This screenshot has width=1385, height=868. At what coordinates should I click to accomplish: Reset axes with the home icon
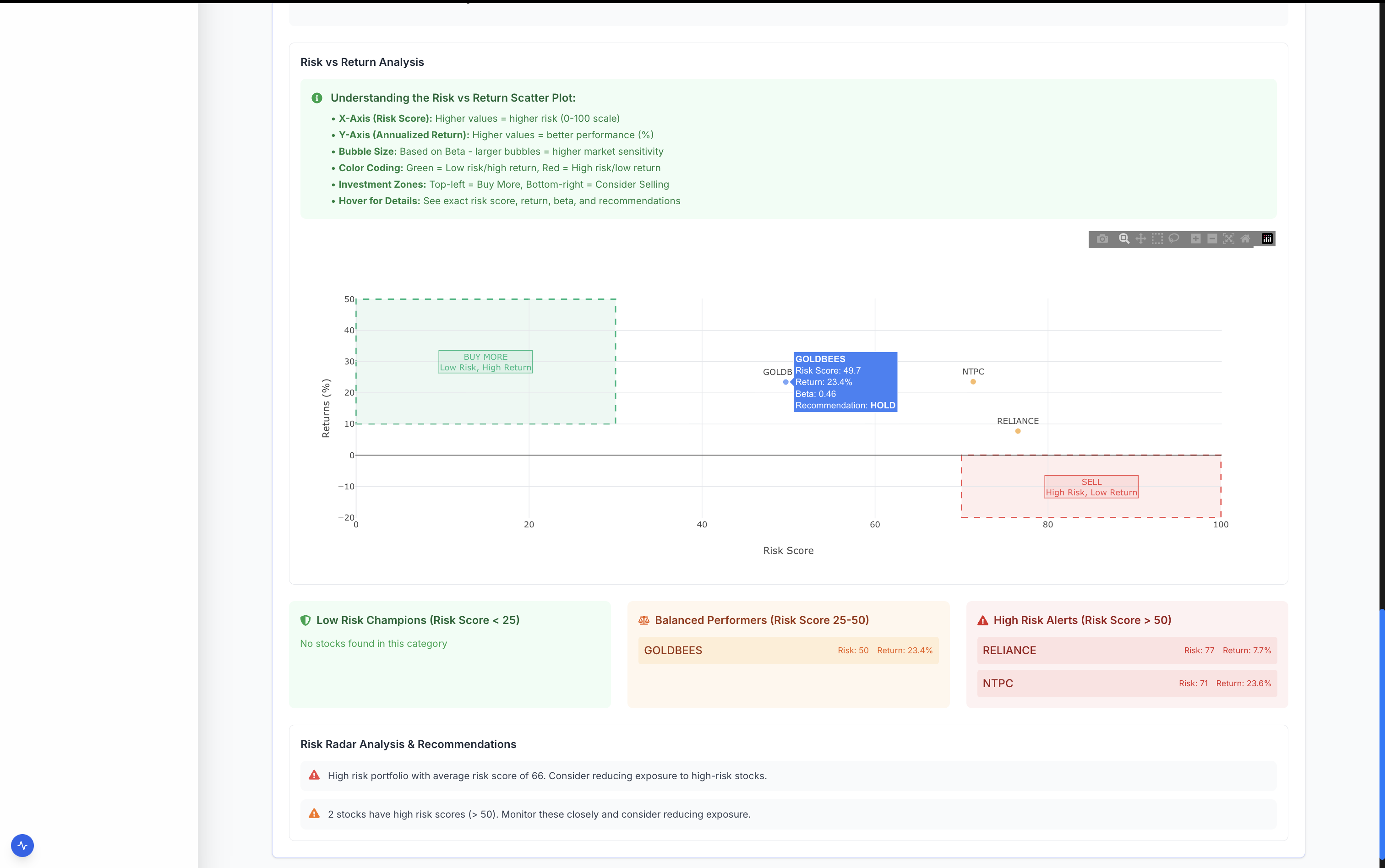pos(1245,239)
